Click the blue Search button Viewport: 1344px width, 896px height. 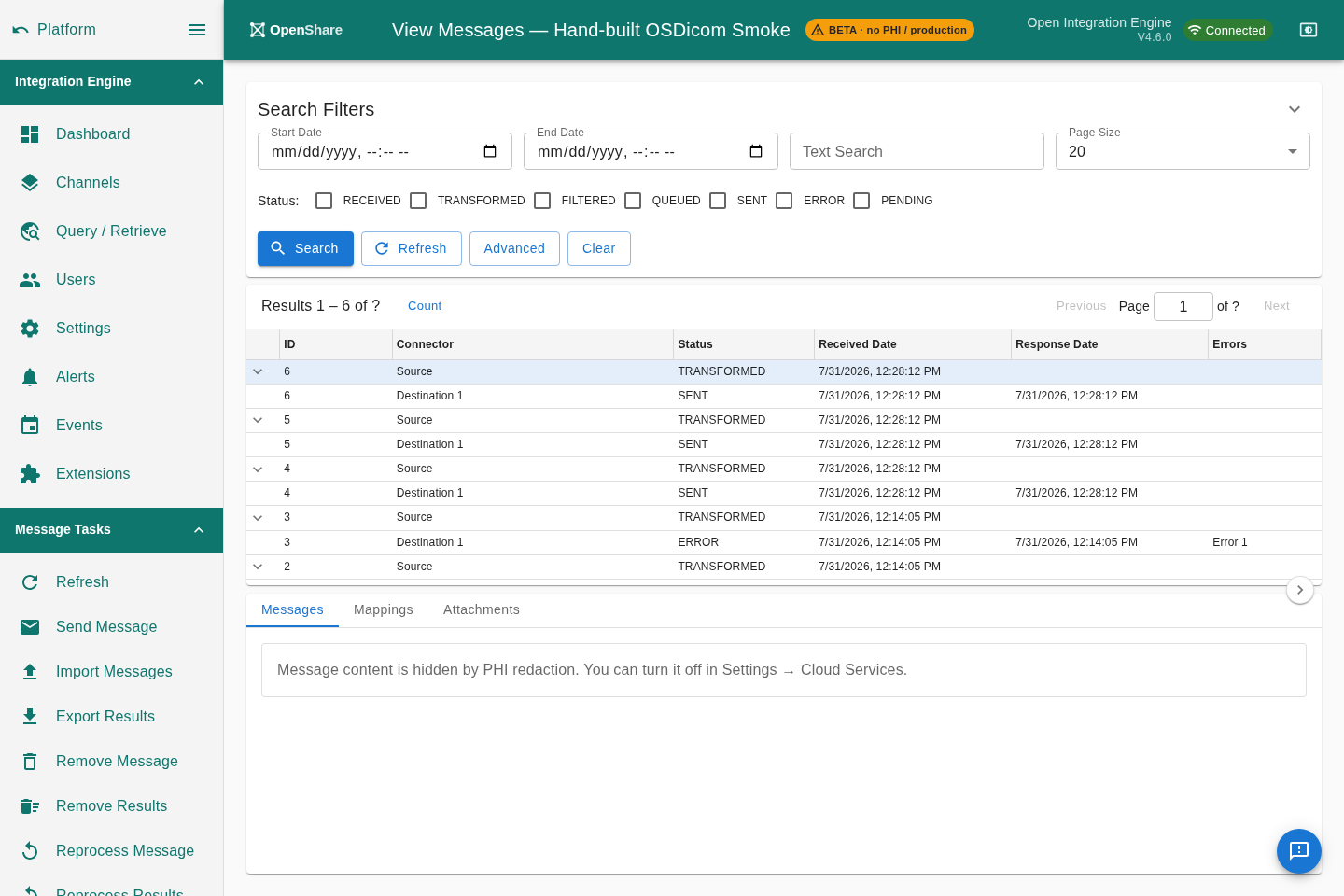pyautogui.click(x=305, y=248)
